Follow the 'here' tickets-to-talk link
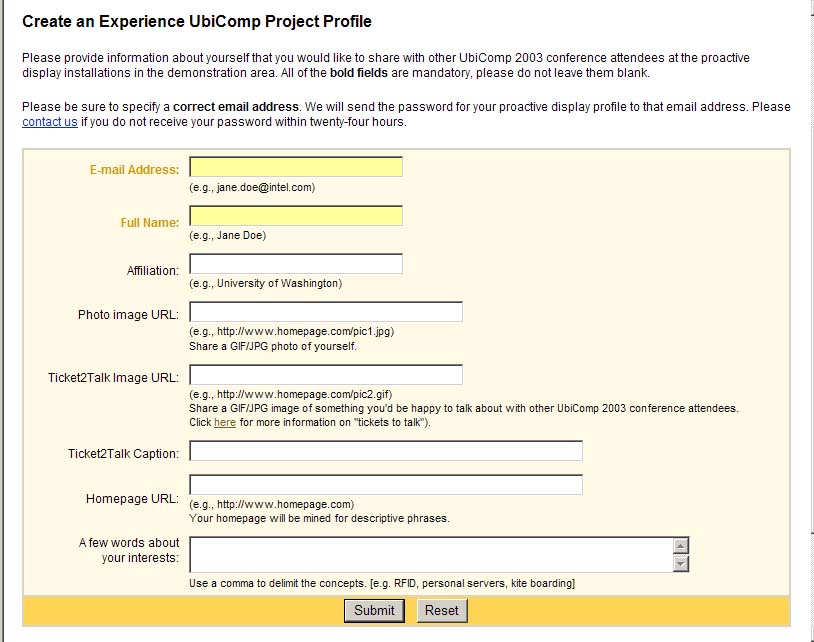Viewport: 814px width, 642px height. 225,422
